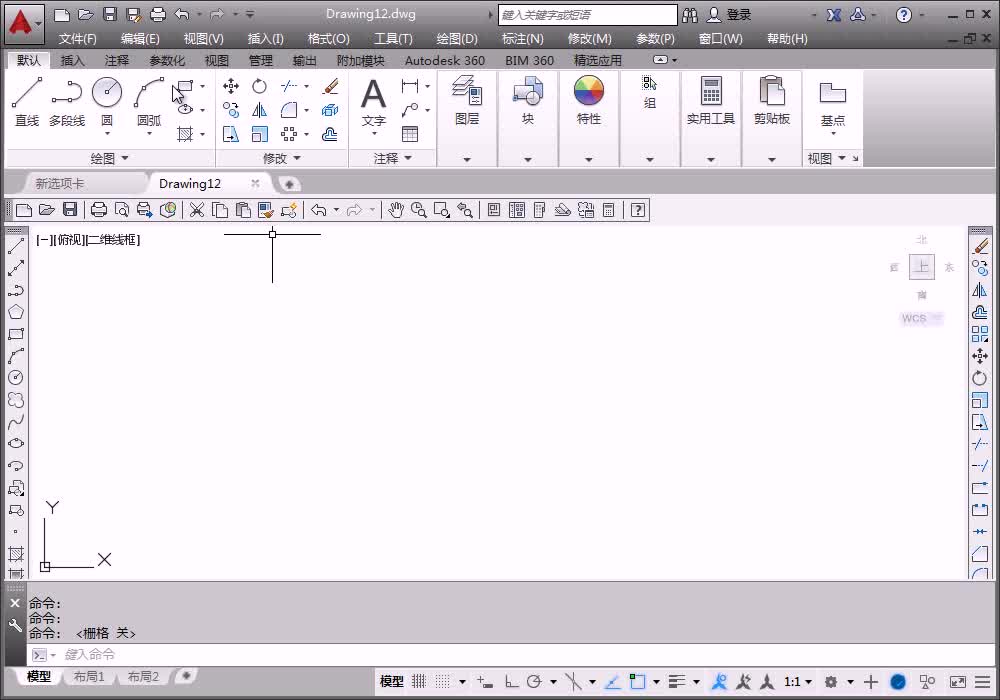1000x700 pixels.
Task: Click the 模型 status bar button
Action: 392,682
